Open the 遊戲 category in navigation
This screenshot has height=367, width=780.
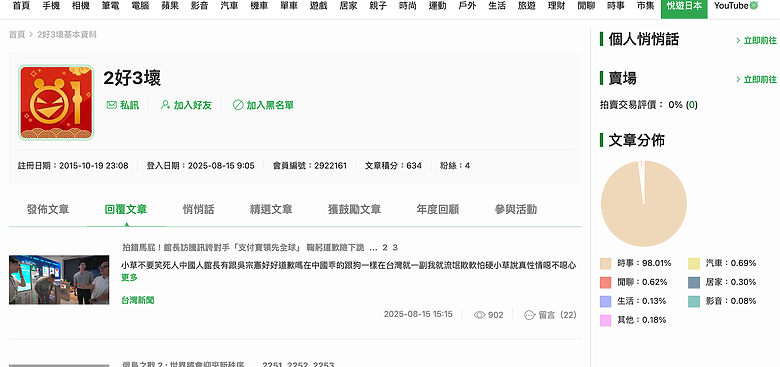point(318,6)
